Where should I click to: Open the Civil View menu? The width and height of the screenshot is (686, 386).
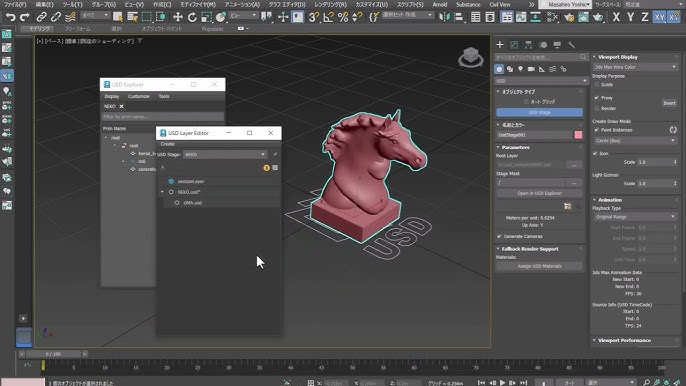point(500,4)
